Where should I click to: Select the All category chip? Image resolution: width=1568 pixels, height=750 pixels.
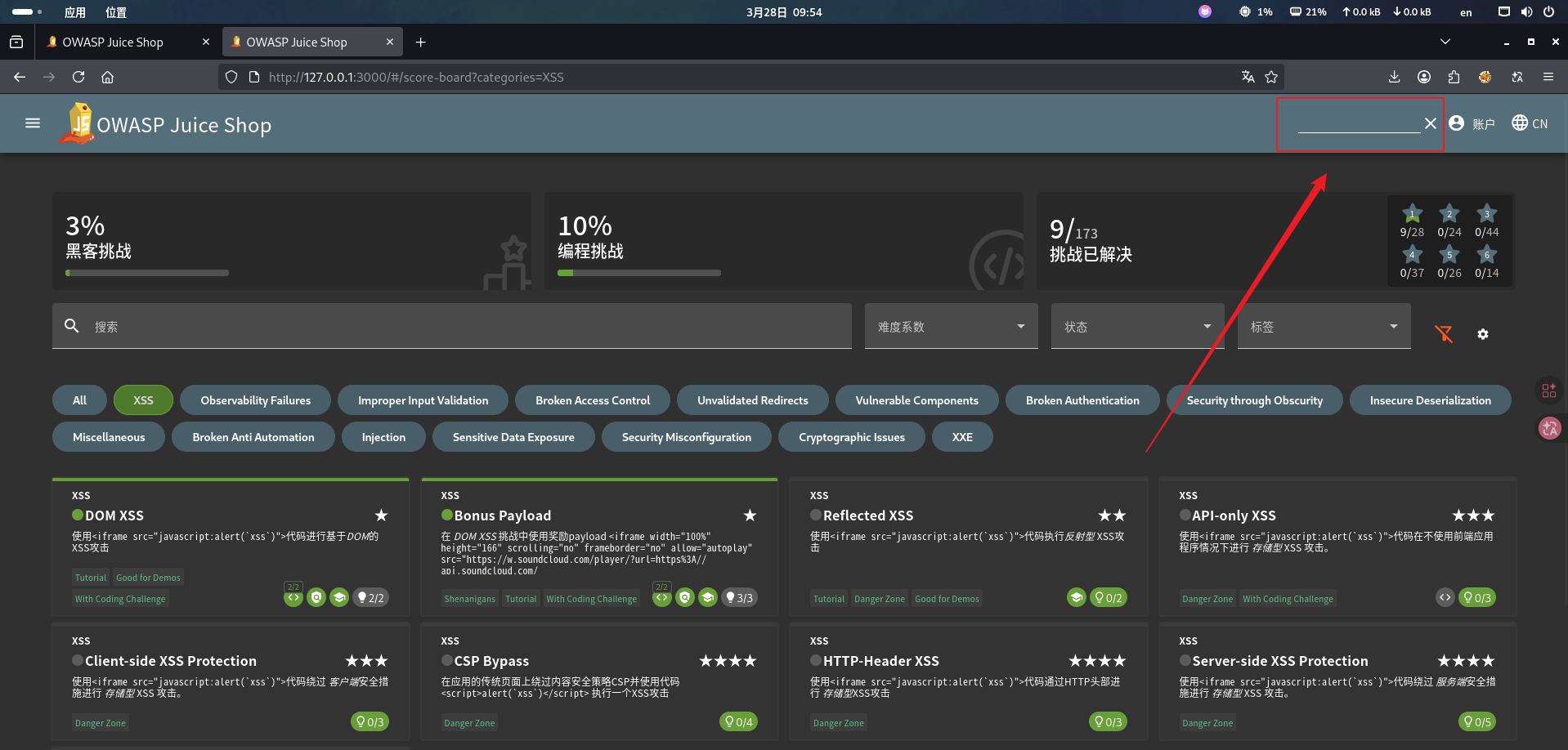(79, 400)
